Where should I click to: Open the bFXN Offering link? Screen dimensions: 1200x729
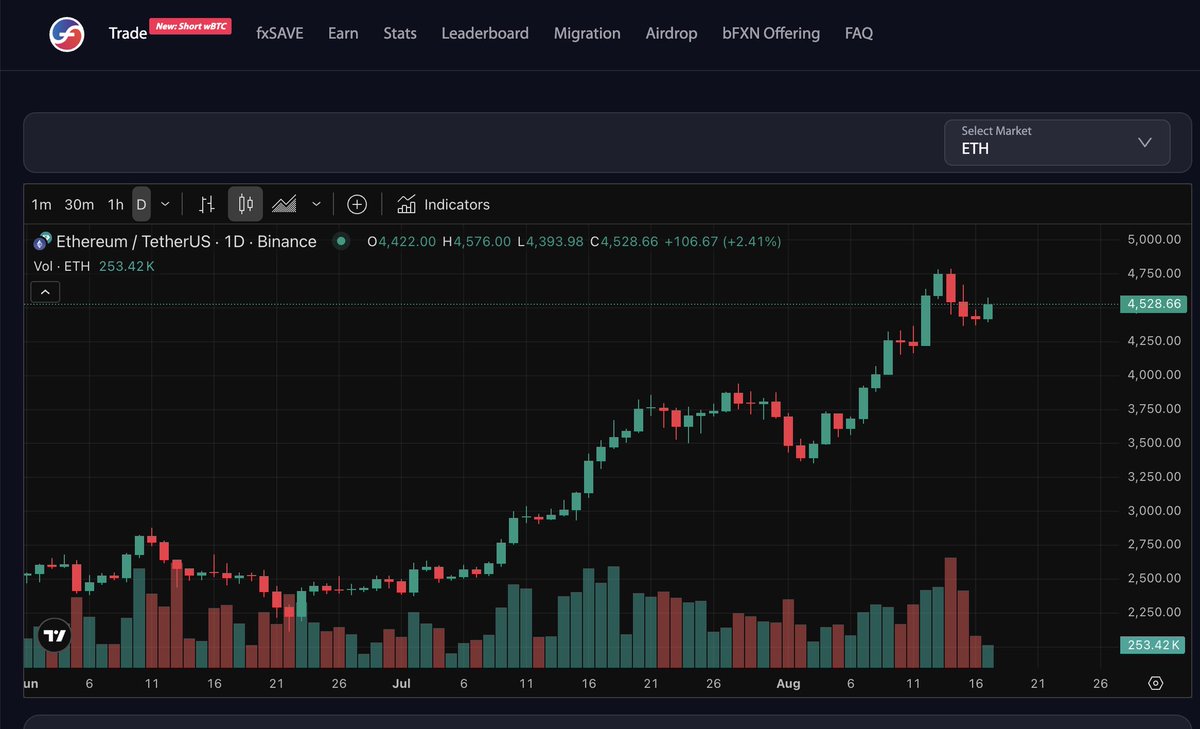(771, 33)
